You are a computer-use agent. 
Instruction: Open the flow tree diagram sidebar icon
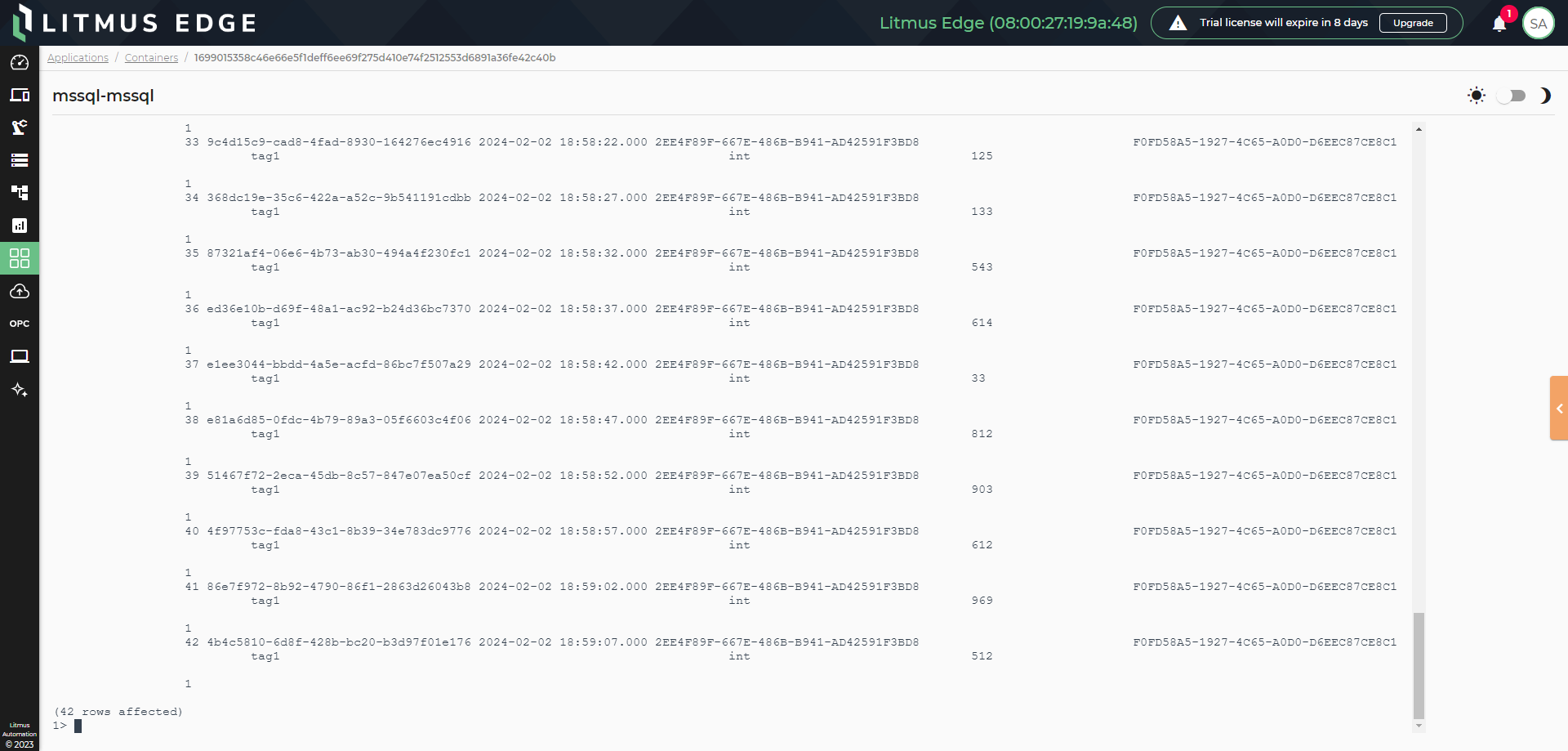pyautogui.click(x=20, y=193)
